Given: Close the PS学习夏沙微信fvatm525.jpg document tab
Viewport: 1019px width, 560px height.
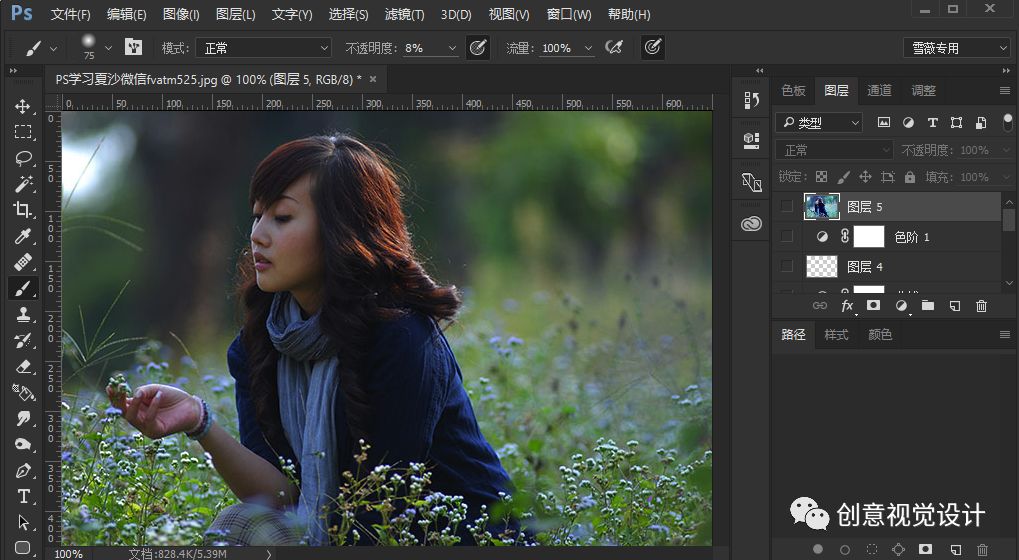Looking at the screenshot, I should (x=373, y=79).
